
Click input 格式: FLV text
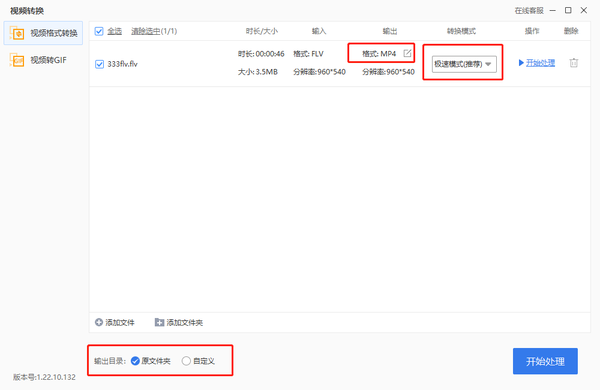click(x=308, y=54)
